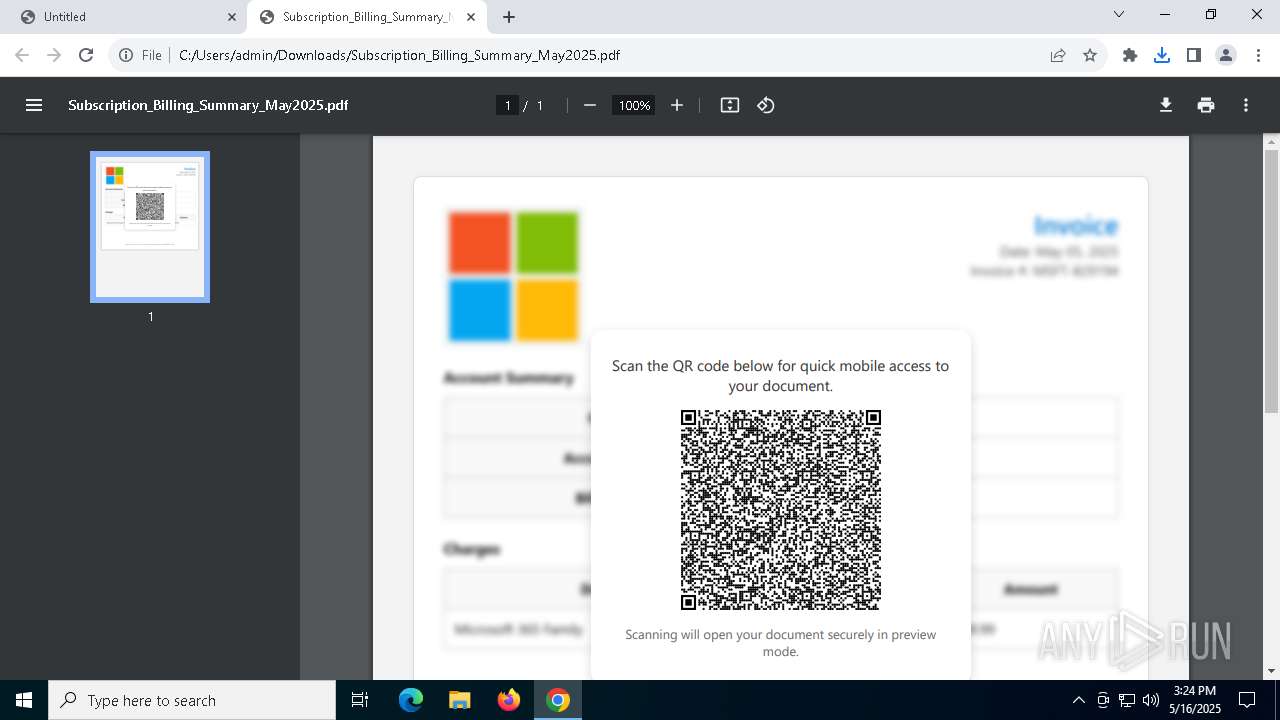The width and height of the screenshot is (1280, 720).
Task: Close the Untitled tab
Action: [x=231, y=17]
